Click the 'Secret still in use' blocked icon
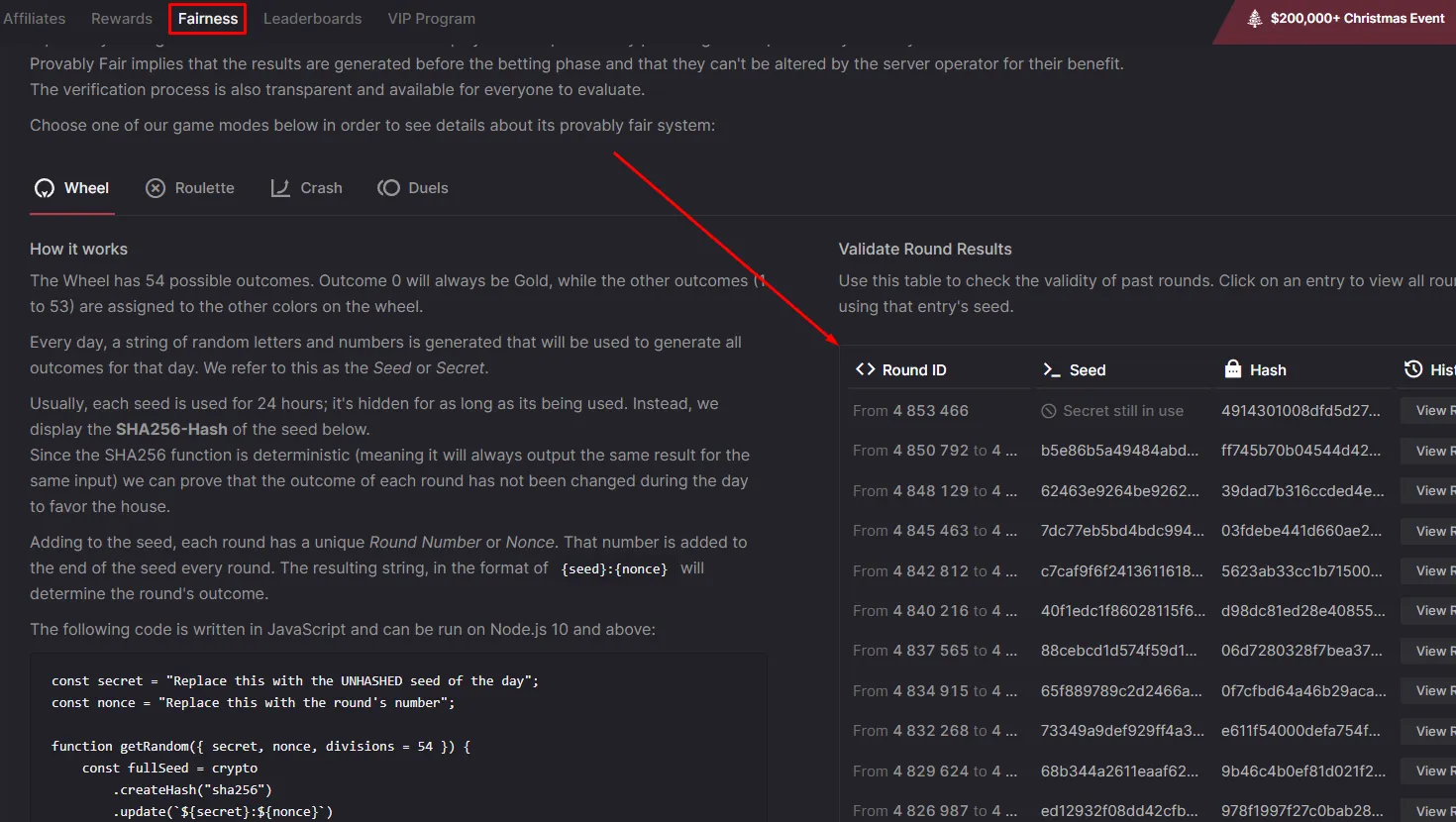This screenshot has width=1456, height=822. click(1048, 411)
